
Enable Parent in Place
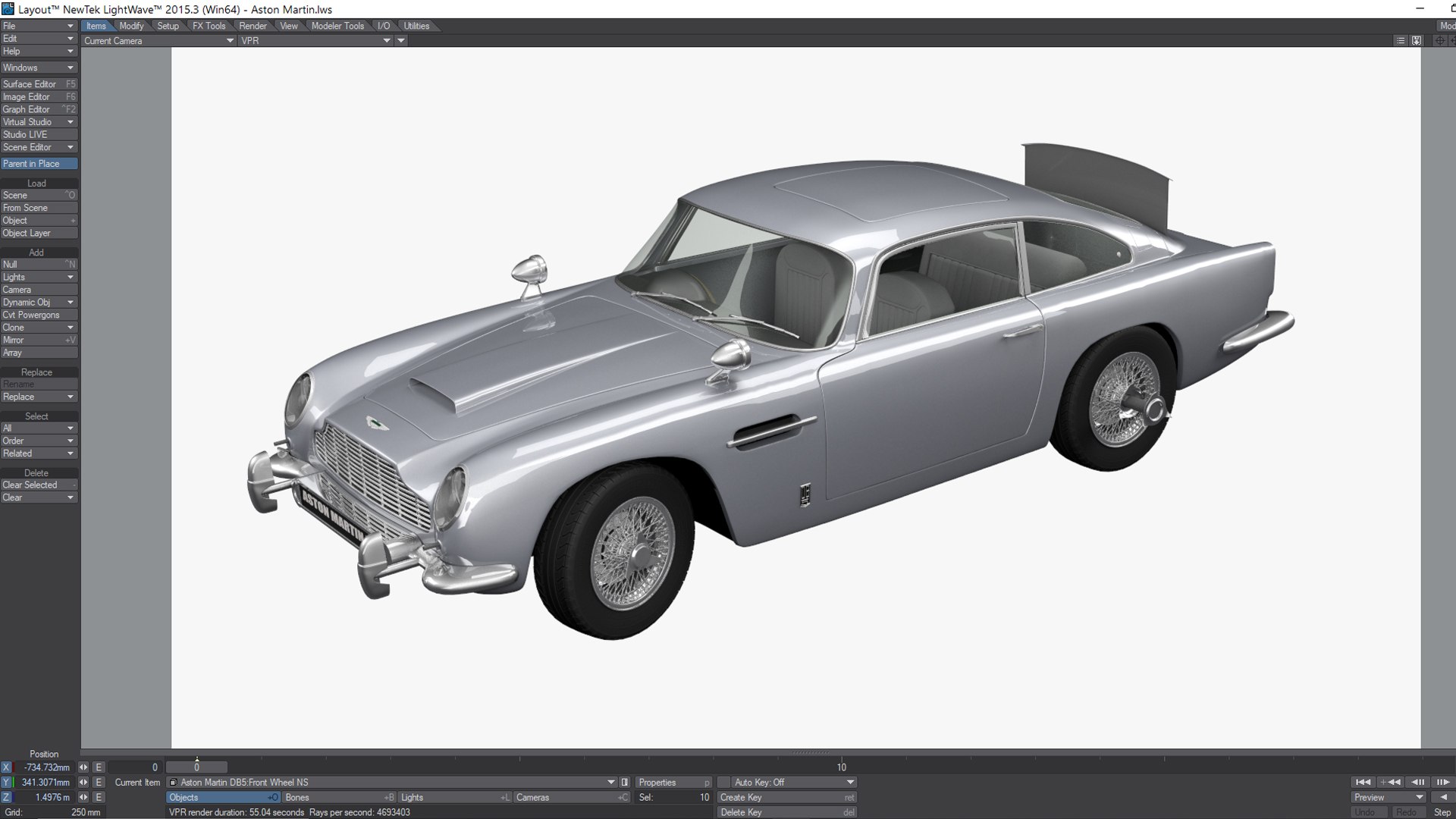point(39,164)
